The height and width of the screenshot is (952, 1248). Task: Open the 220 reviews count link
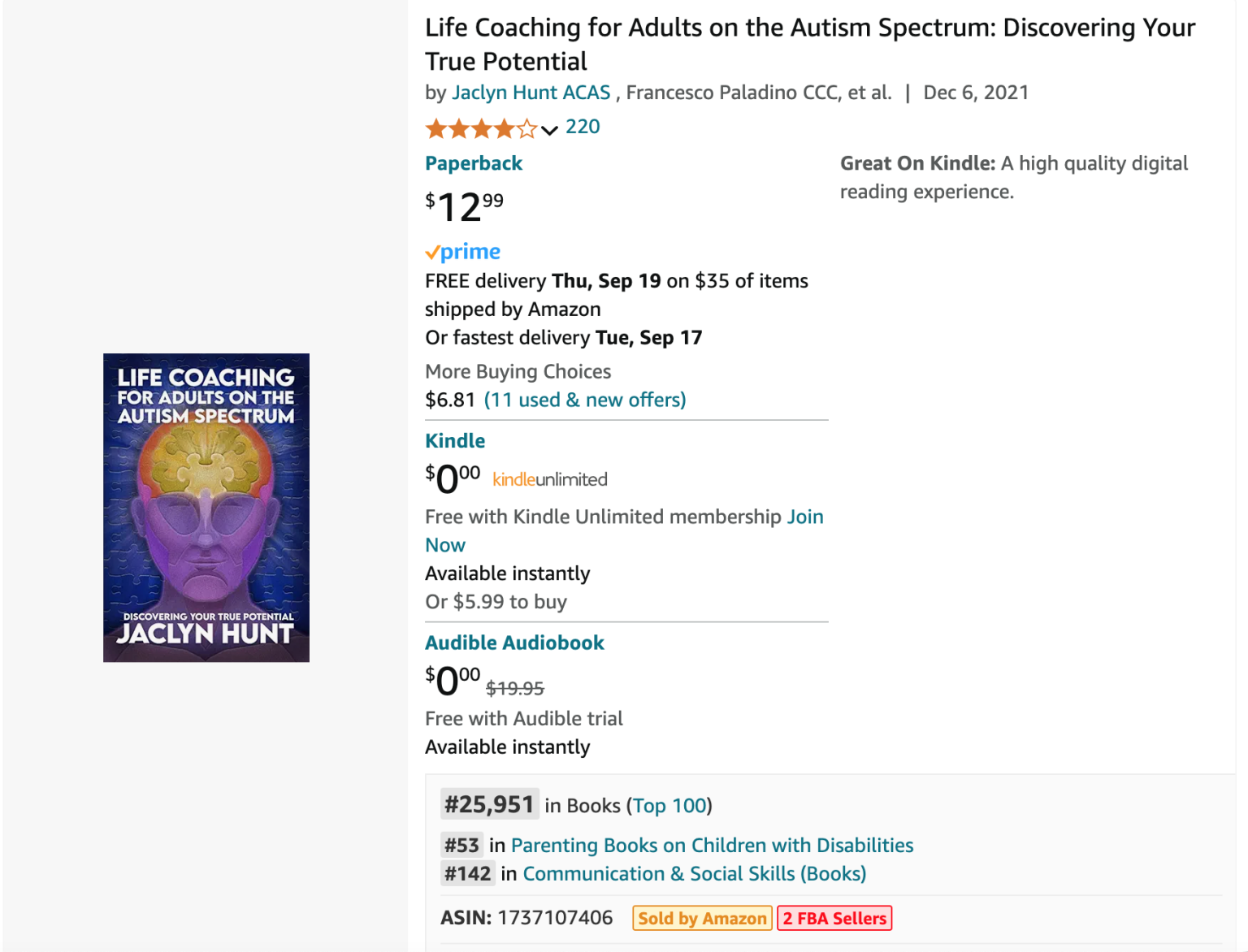tap(583, 127)
